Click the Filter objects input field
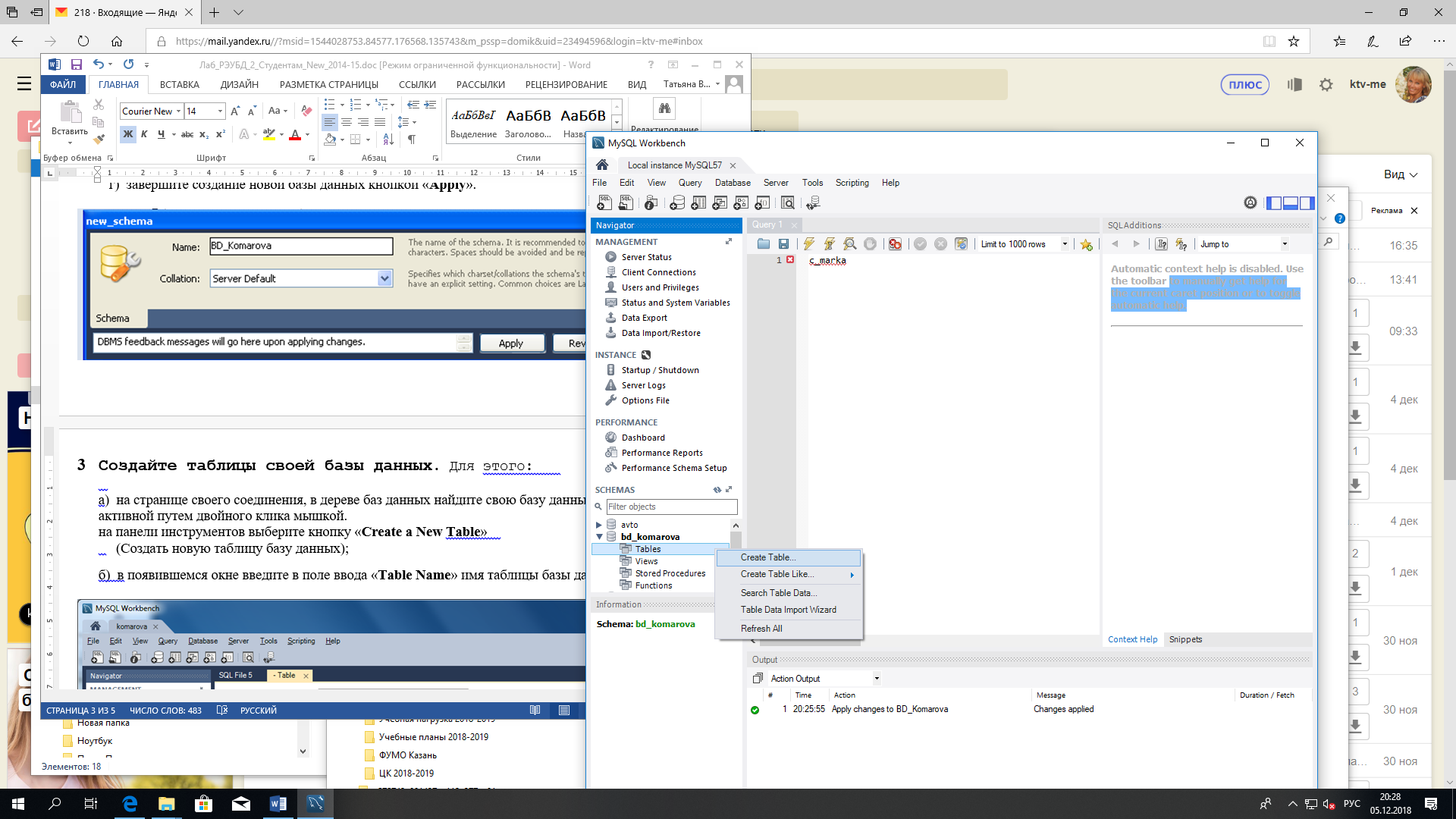 tap(670, 506)
